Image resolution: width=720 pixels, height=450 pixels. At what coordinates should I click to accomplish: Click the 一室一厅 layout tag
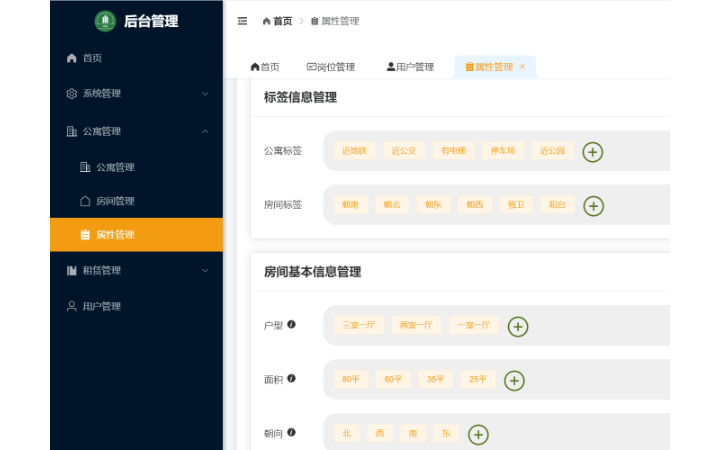click(474, 325)
